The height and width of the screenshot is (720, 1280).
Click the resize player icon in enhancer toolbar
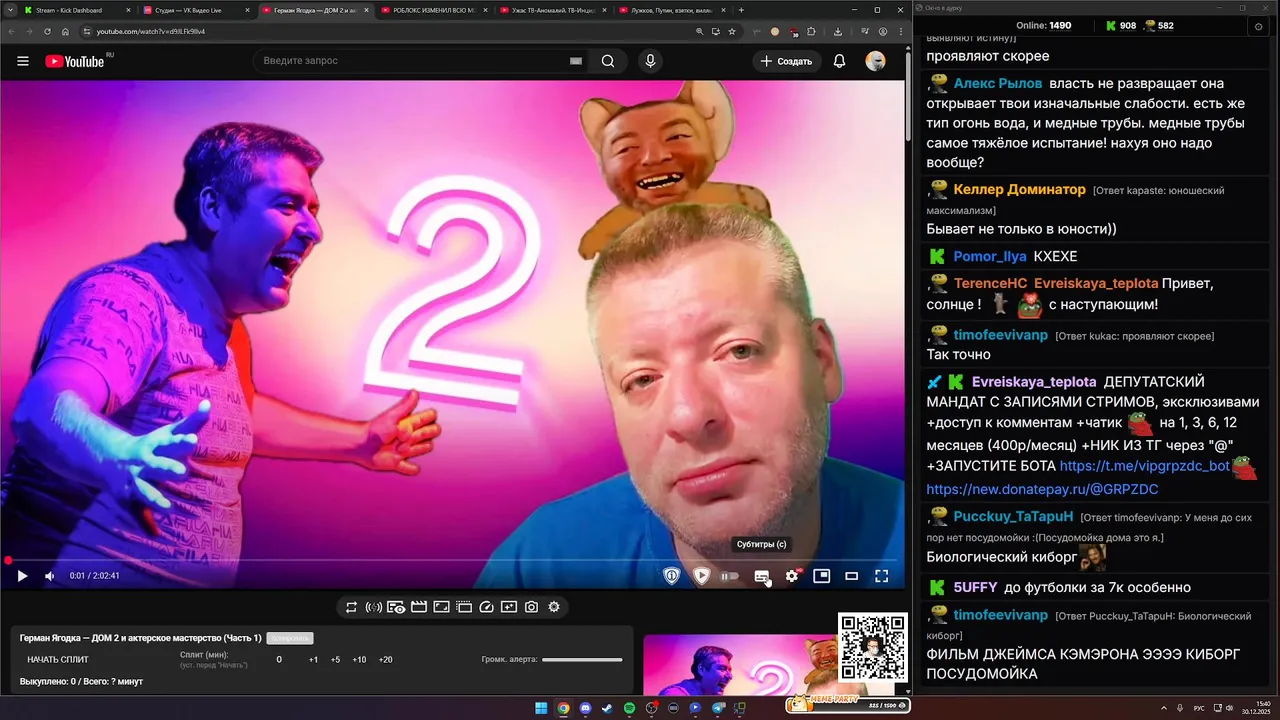441,607
